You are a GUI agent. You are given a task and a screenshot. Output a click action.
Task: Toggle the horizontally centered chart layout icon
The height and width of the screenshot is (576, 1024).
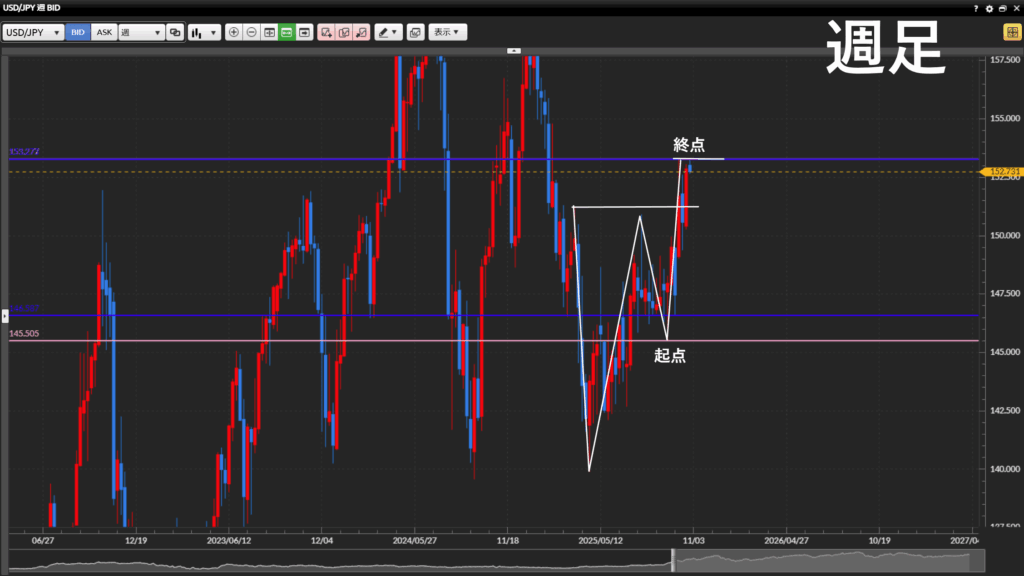pos(269,32)
